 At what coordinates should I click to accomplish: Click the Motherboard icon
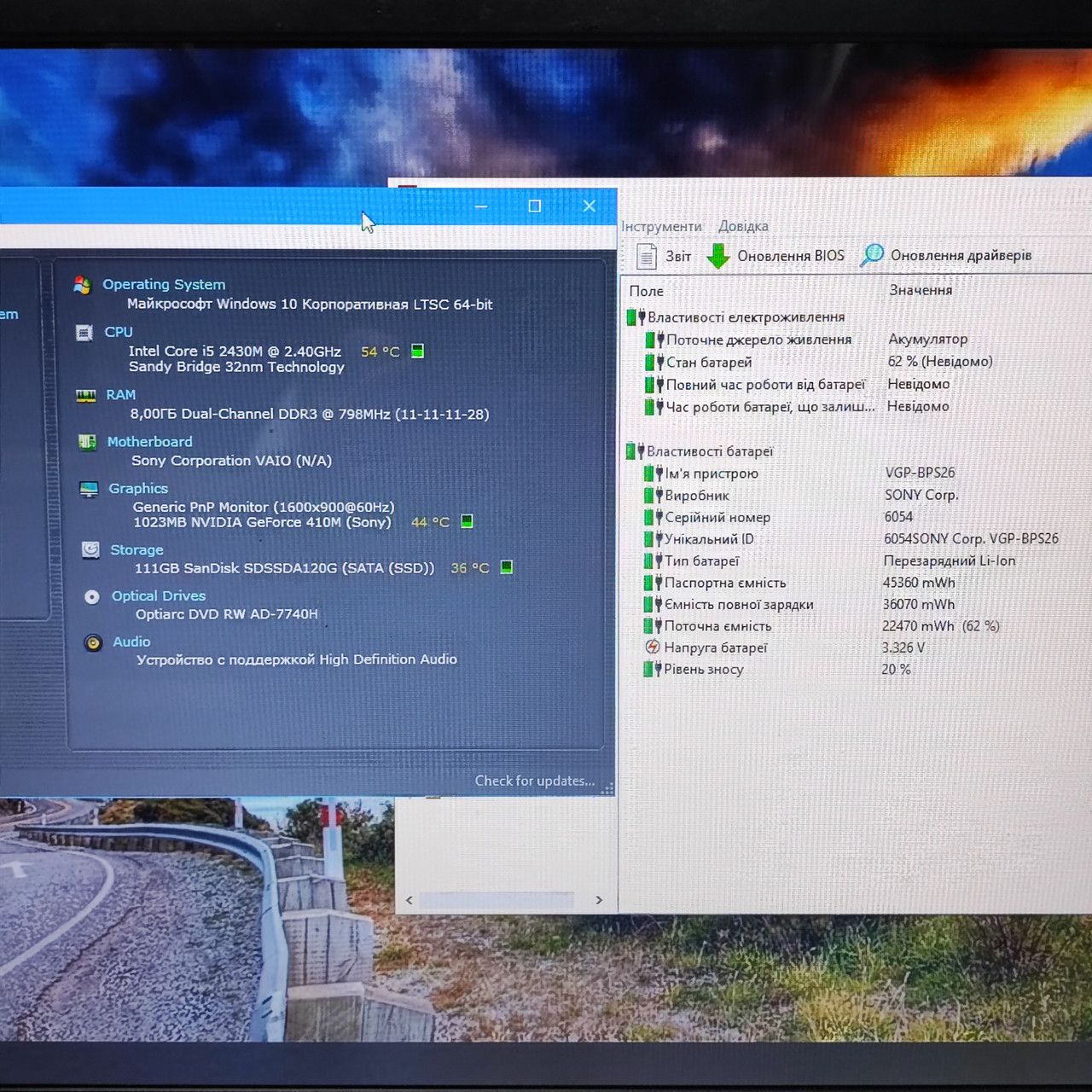tap(87, 442)
